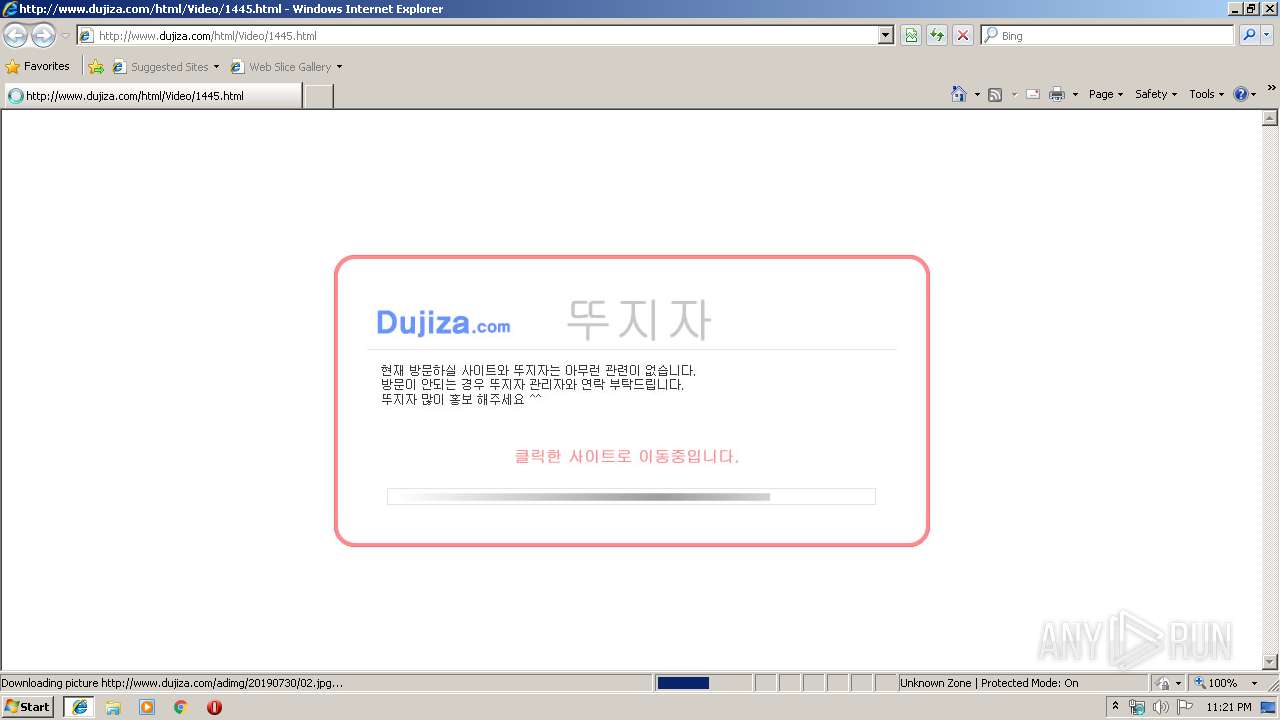Click the Print icon
The height and width of the screenshot is (720, 1280).
(1057, 94)
